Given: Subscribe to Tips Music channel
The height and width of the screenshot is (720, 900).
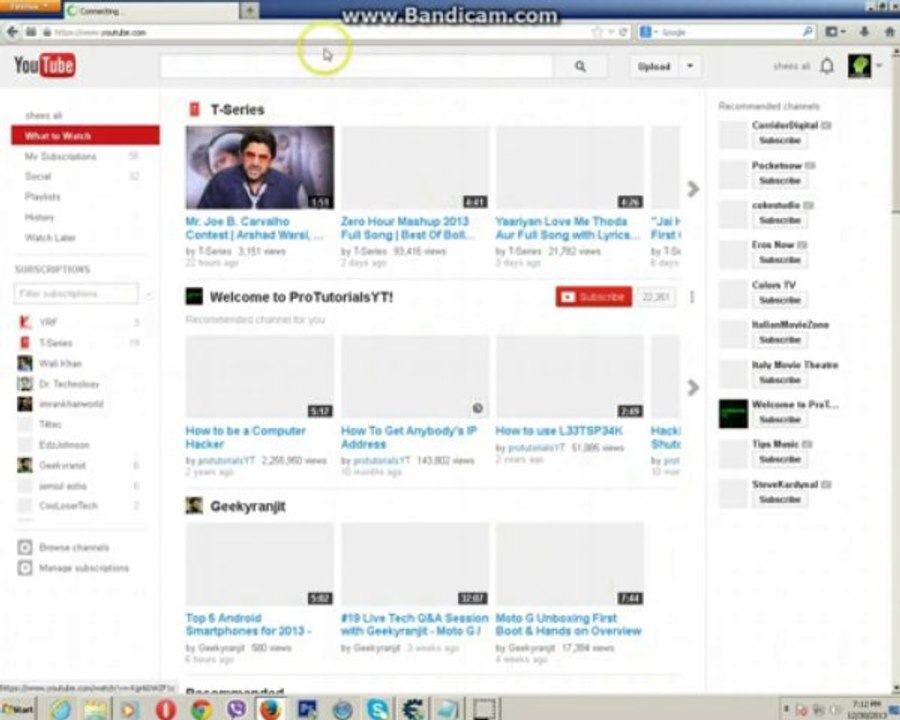Looking at the screenshot, I should coord(779,459).
